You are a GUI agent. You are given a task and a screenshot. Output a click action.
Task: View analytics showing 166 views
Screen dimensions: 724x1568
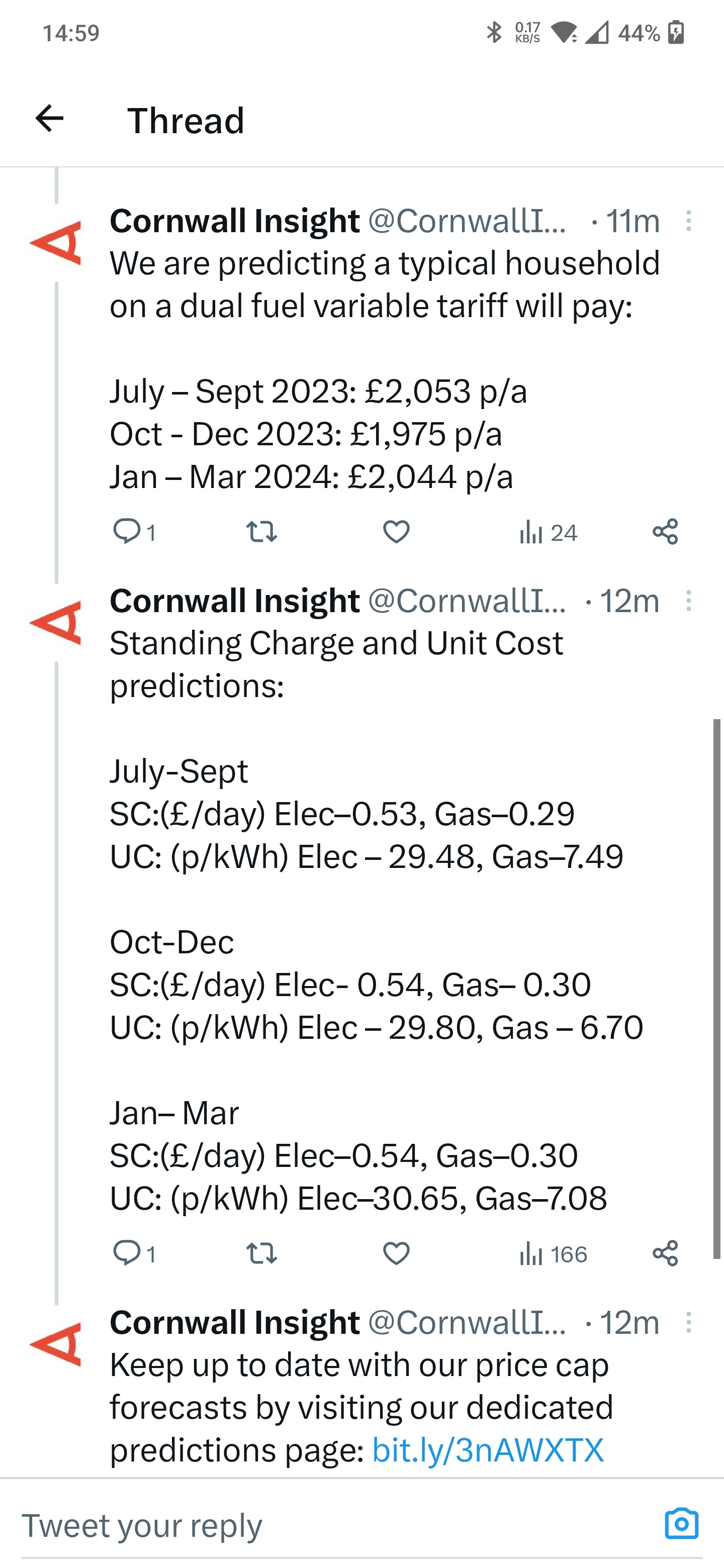553,1254
